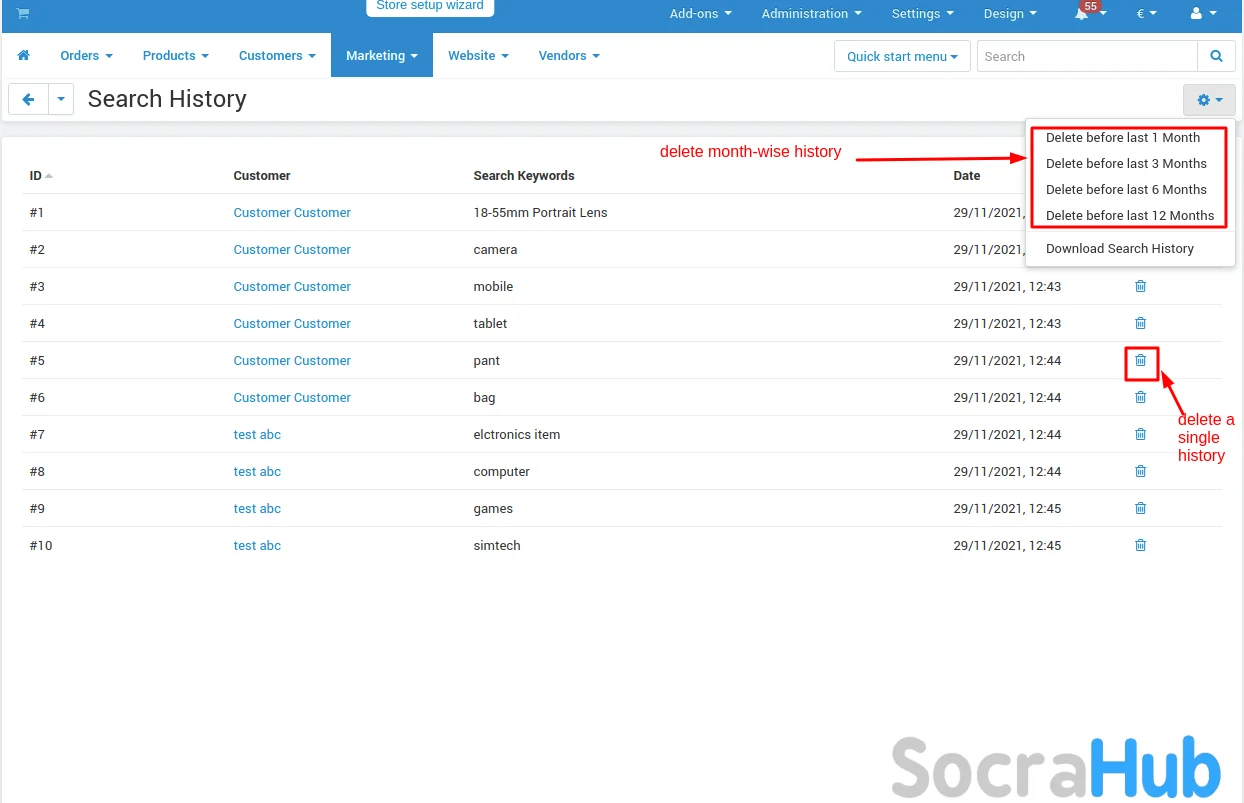1244x803 pixels.
Task: Select Delete before last 3 Months
Action: click(x=1126, y=163)
